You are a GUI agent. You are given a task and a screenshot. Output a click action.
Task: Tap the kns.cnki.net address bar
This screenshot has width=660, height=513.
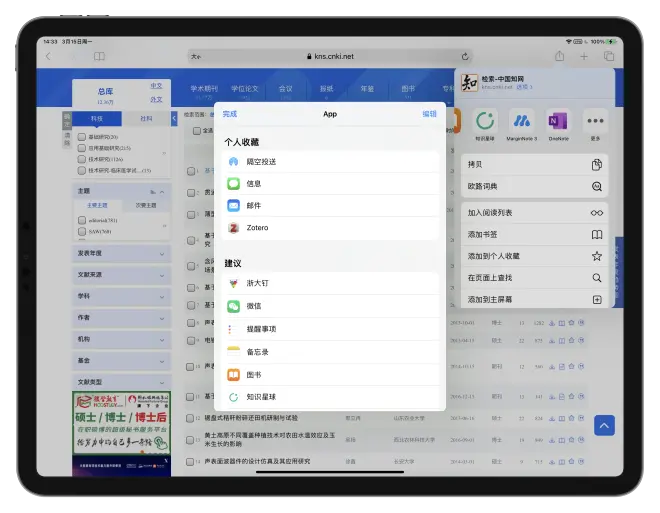[x=330, y=56]
